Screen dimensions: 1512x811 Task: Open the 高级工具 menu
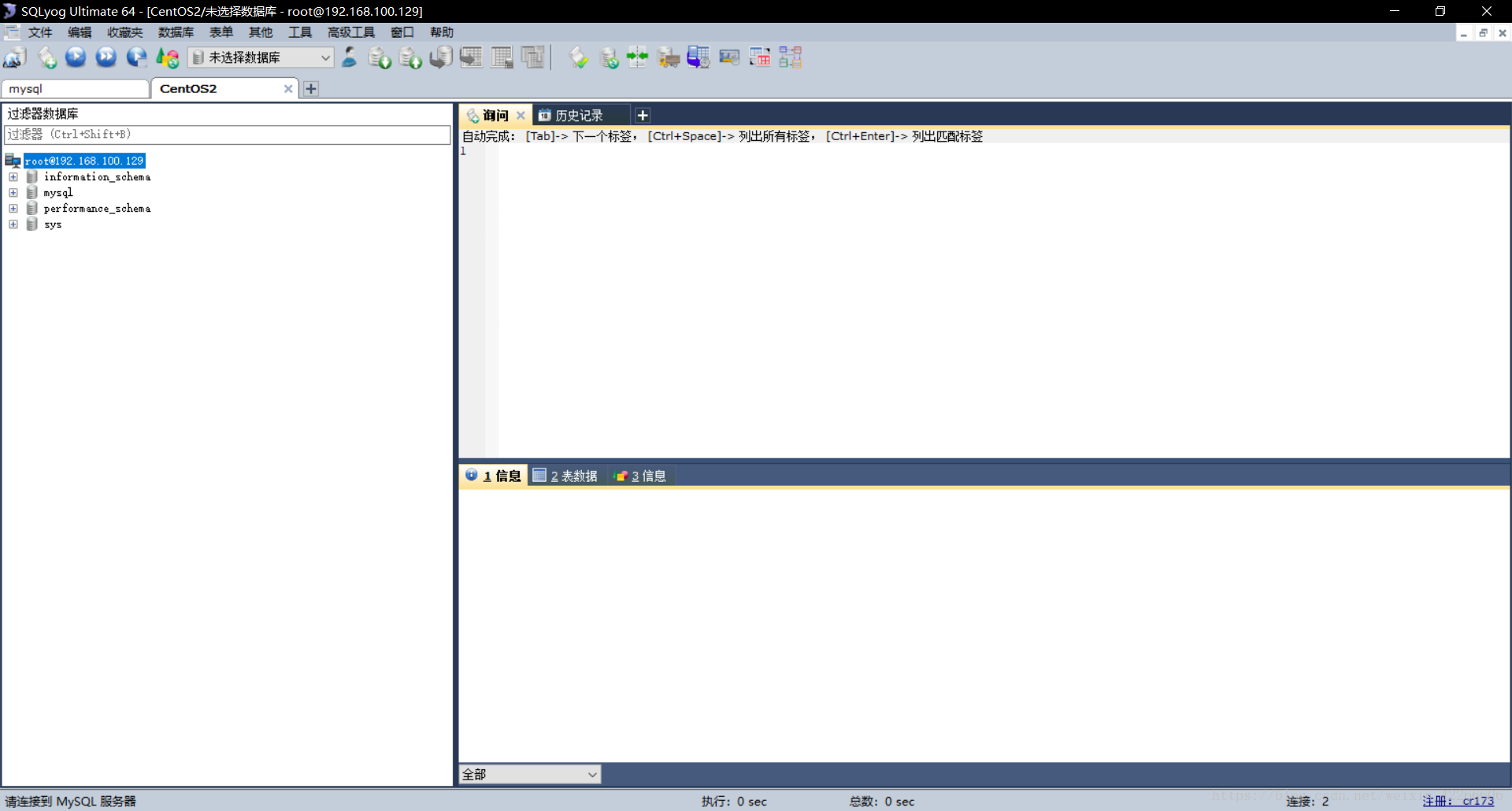click(351, 32)
